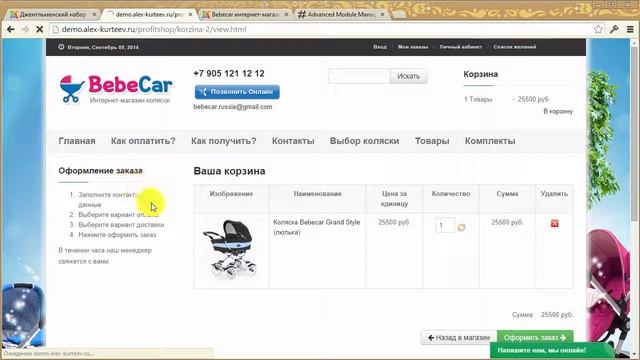The height and width of the screenshot is (360, 640).
Task: Open Список желаний link
Action: [514, 47]
